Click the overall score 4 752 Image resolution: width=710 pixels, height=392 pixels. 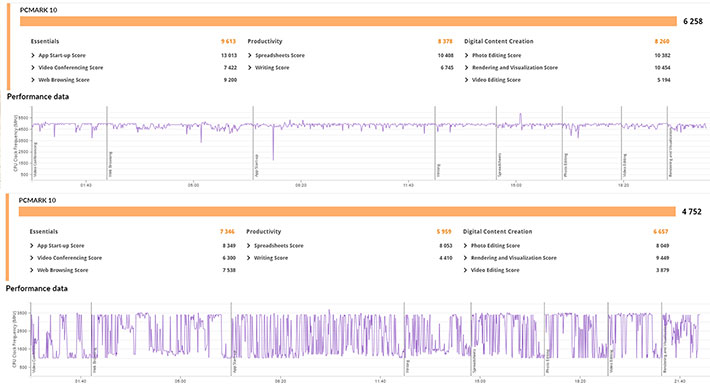pos(691,211)
